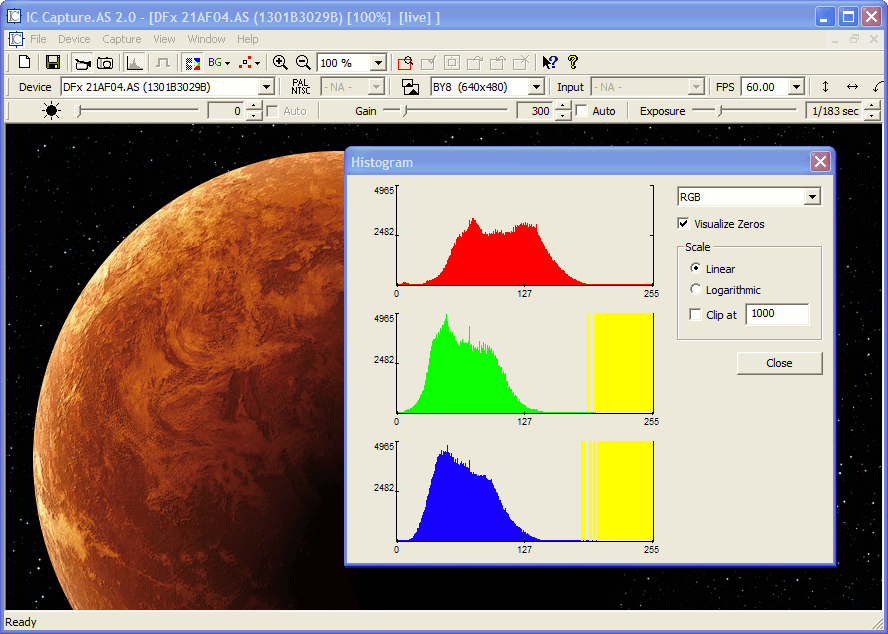888x634 pixels.
Task: Open the Device selection dropdown
Action: (x=266, y=87)
